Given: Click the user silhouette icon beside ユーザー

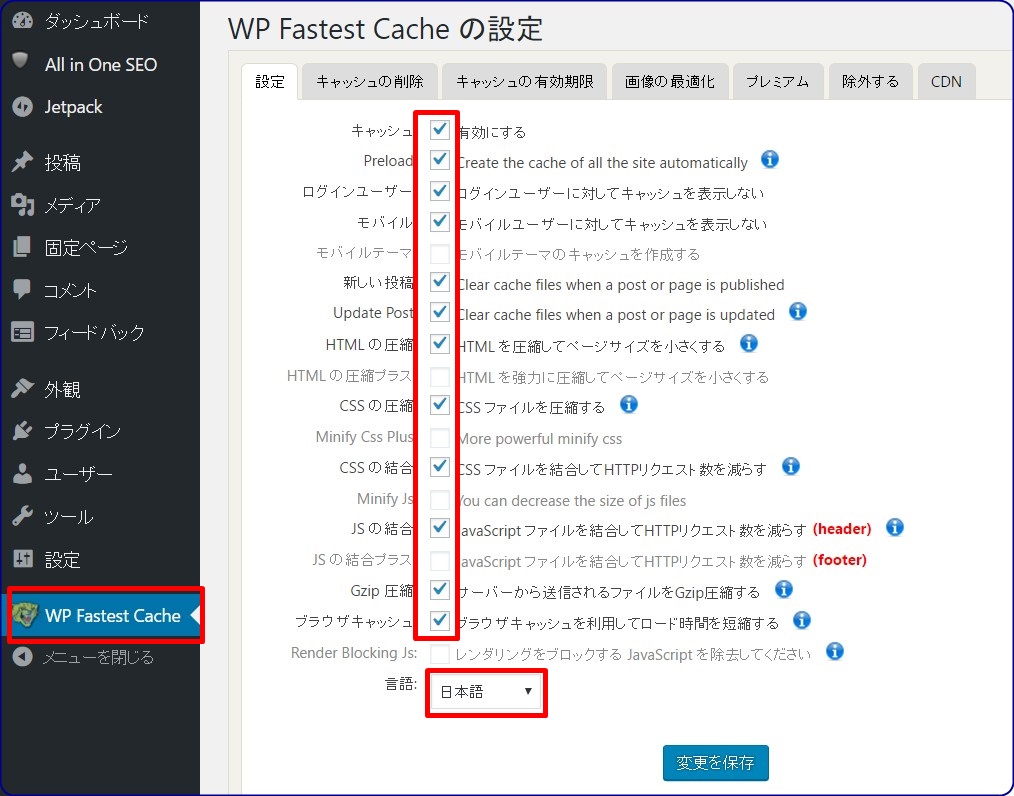Looking at the screenshot, I should pyautogui.click(x=22, y=474).
